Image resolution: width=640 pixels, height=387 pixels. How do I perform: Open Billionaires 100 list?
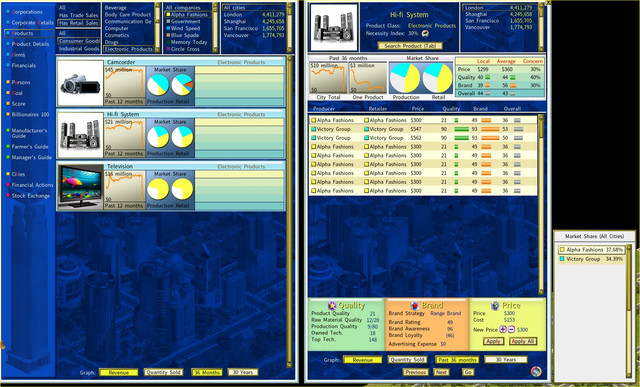[x=30, y=114]
